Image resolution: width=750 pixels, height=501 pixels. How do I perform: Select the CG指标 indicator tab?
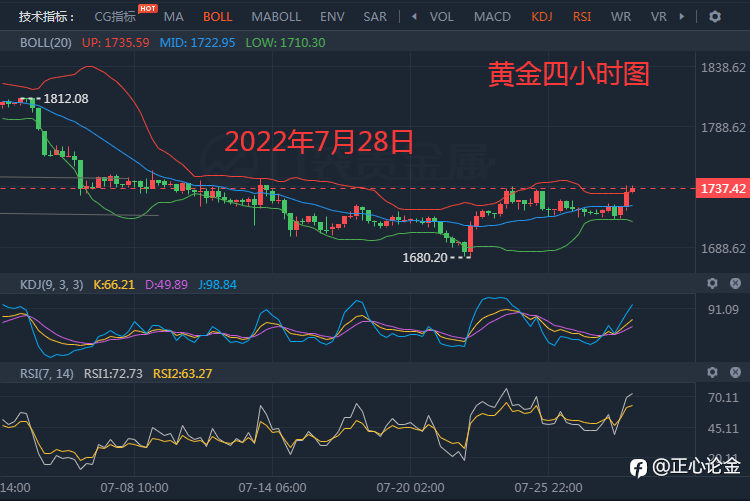click(115, 17)
